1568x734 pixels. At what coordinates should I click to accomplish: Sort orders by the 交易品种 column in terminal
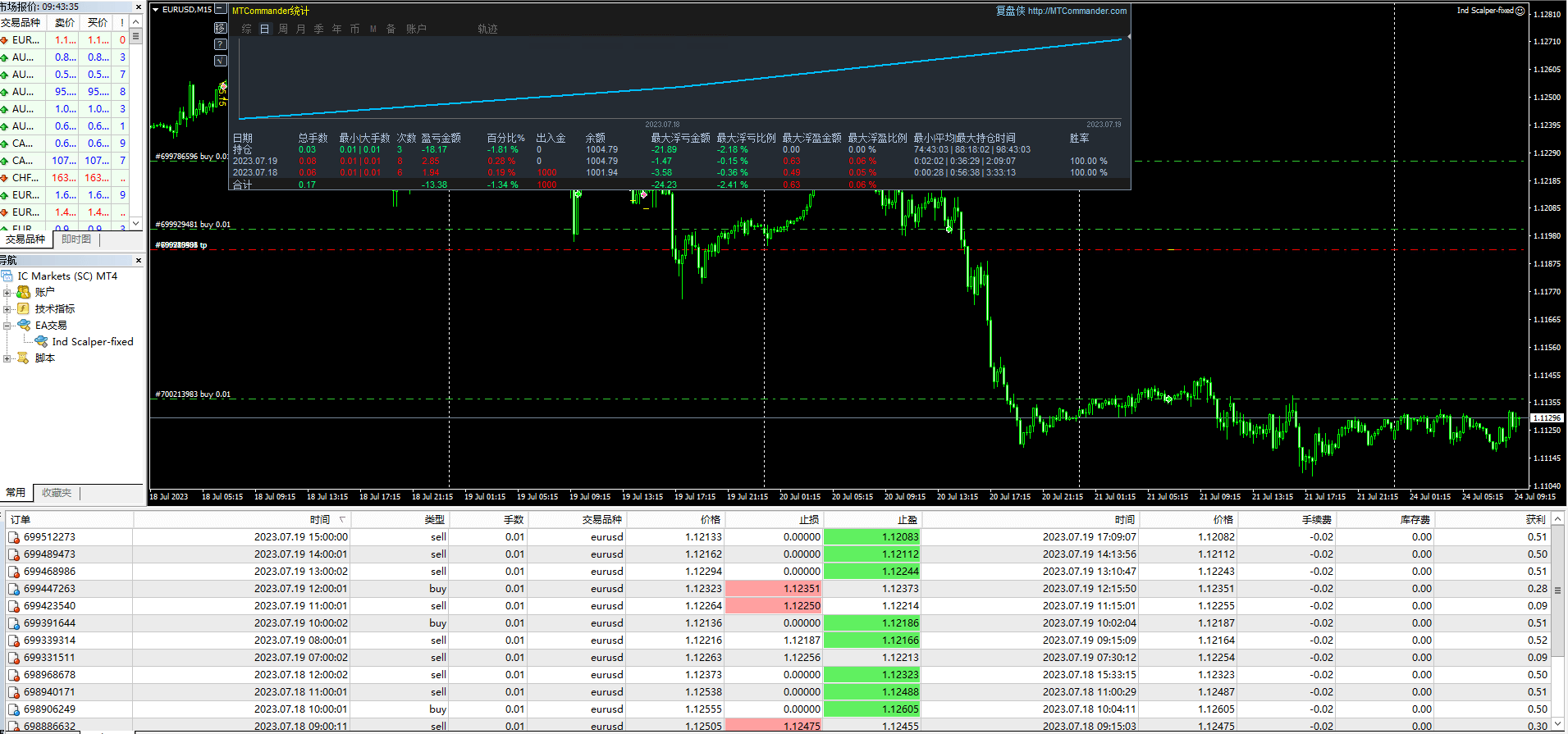tap(578, 520)
